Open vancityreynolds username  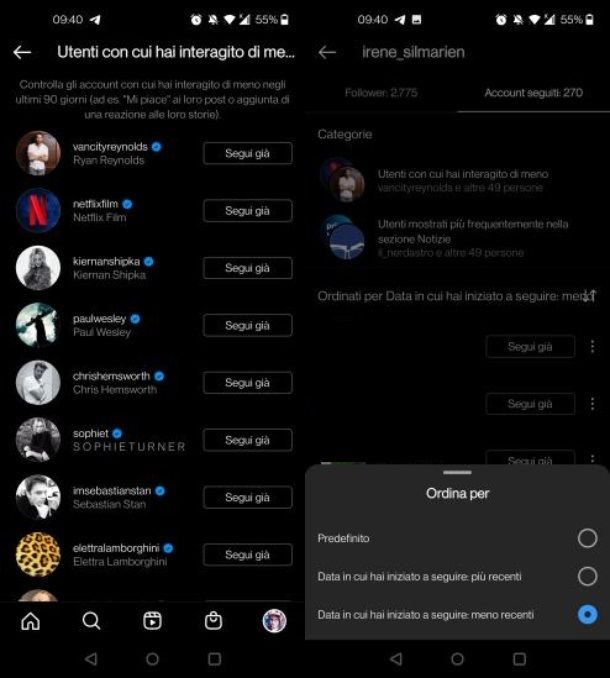pos(110,147)
